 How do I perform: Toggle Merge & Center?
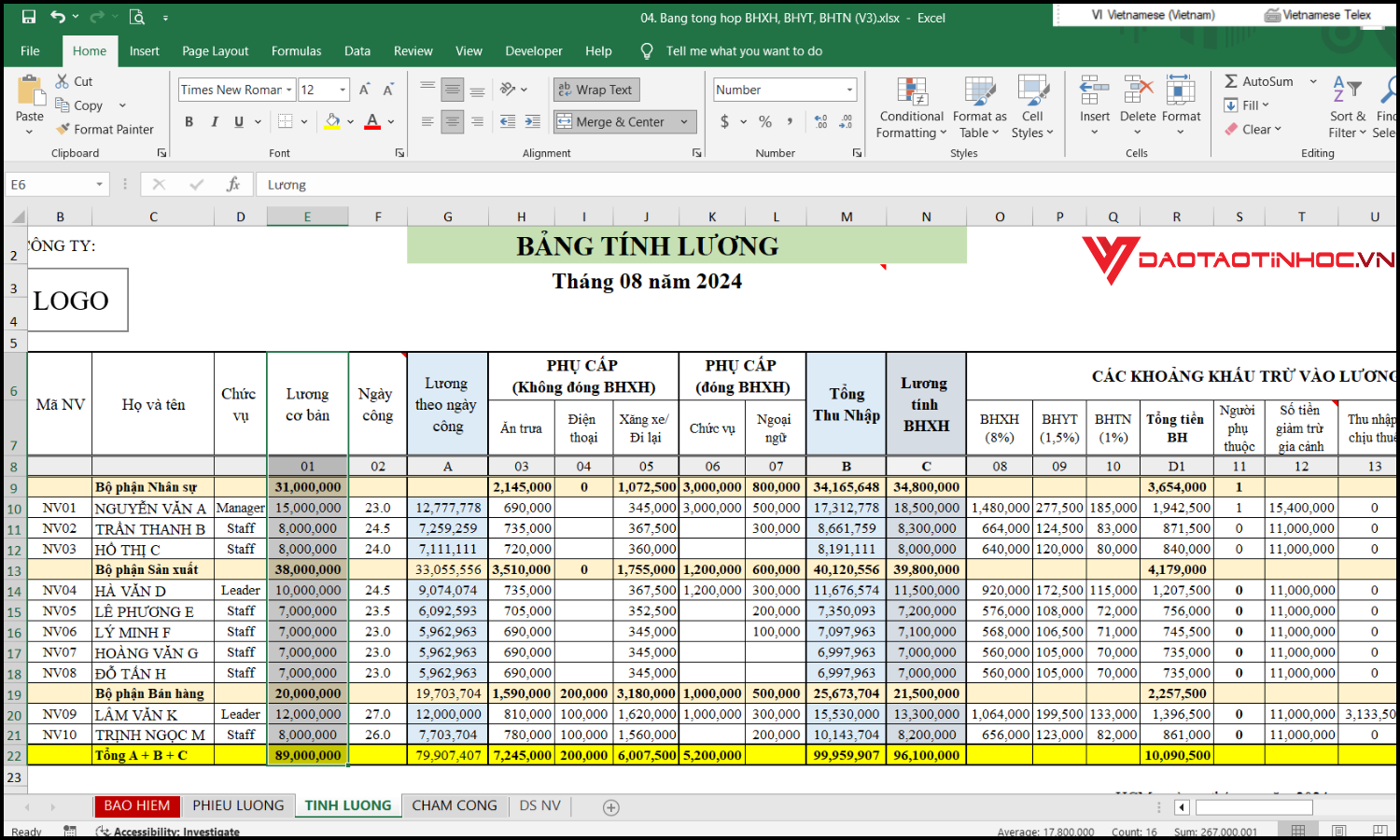(x=611, y=121)
